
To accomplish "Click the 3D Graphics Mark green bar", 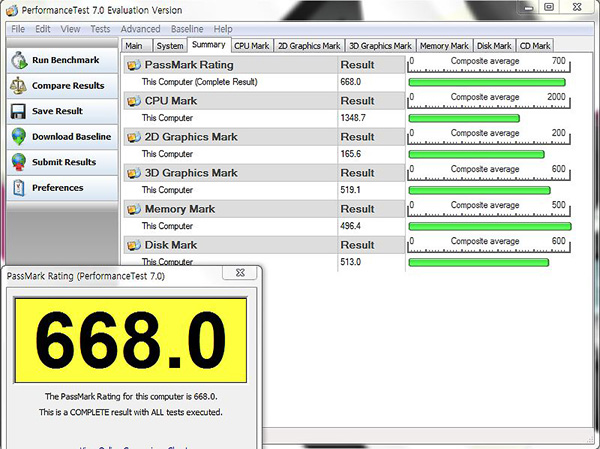I will pos(479,190).
